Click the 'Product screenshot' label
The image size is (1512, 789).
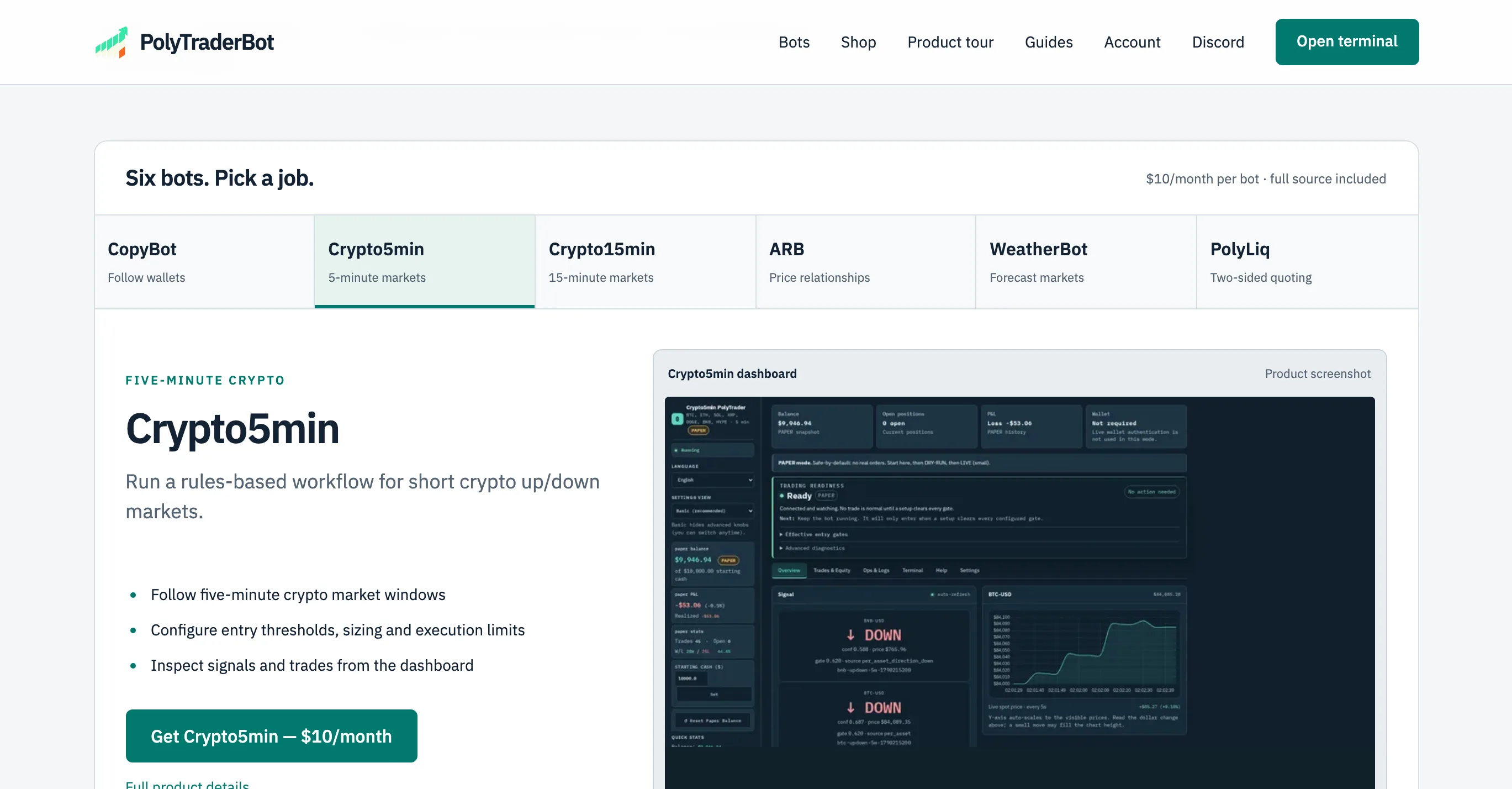pos(1317,374)
